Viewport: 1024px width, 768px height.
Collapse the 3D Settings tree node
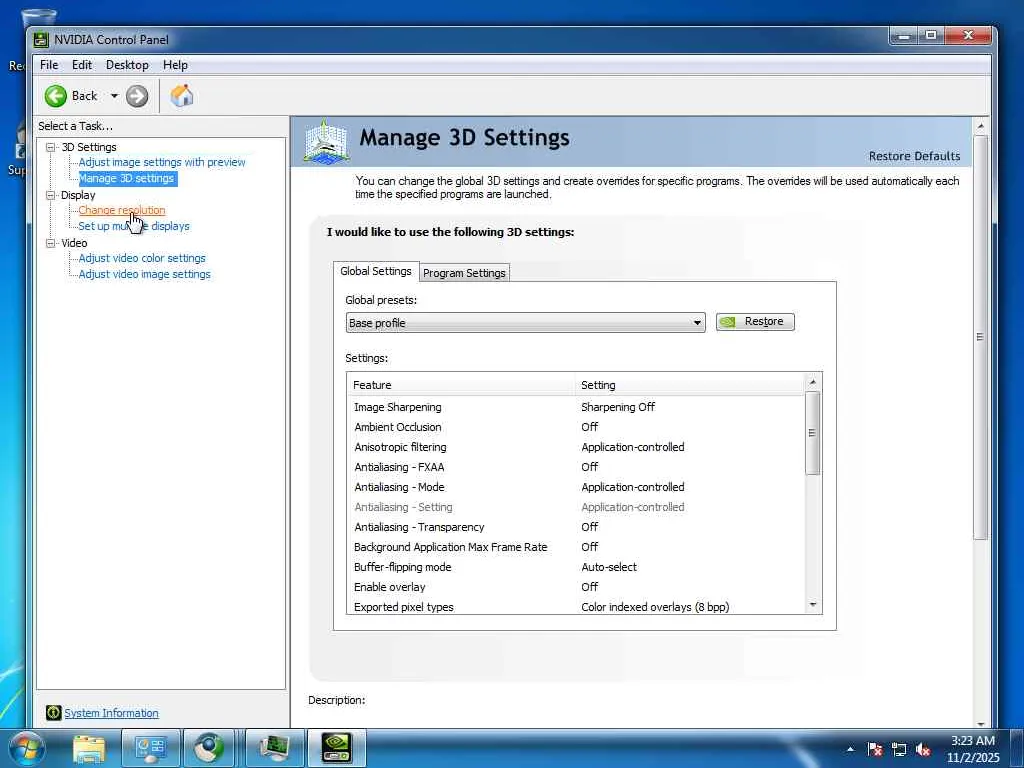tap(50, 147)
